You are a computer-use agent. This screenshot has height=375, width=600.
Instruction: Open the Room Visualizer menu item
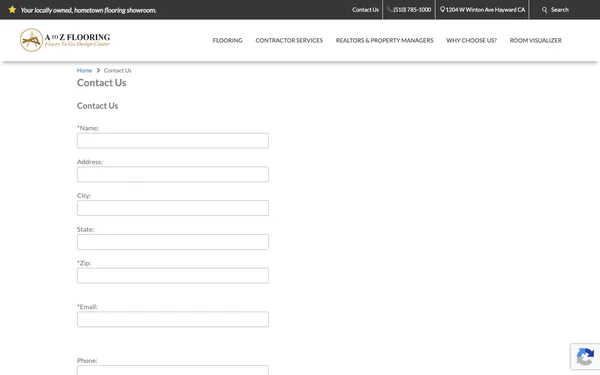[x=536, y=40]
